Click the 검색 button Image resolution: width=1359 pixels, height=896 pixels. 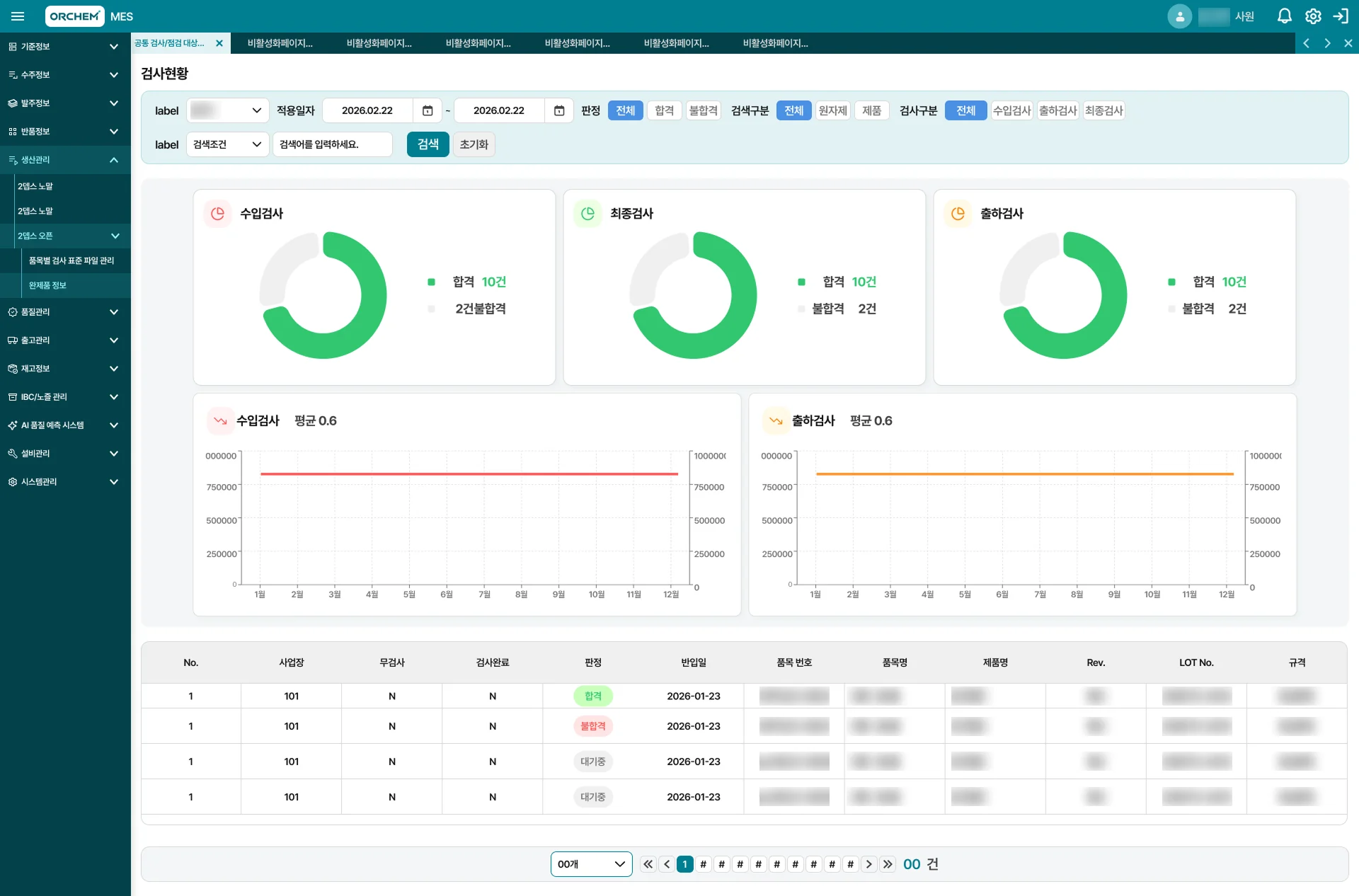pos(428,144)
